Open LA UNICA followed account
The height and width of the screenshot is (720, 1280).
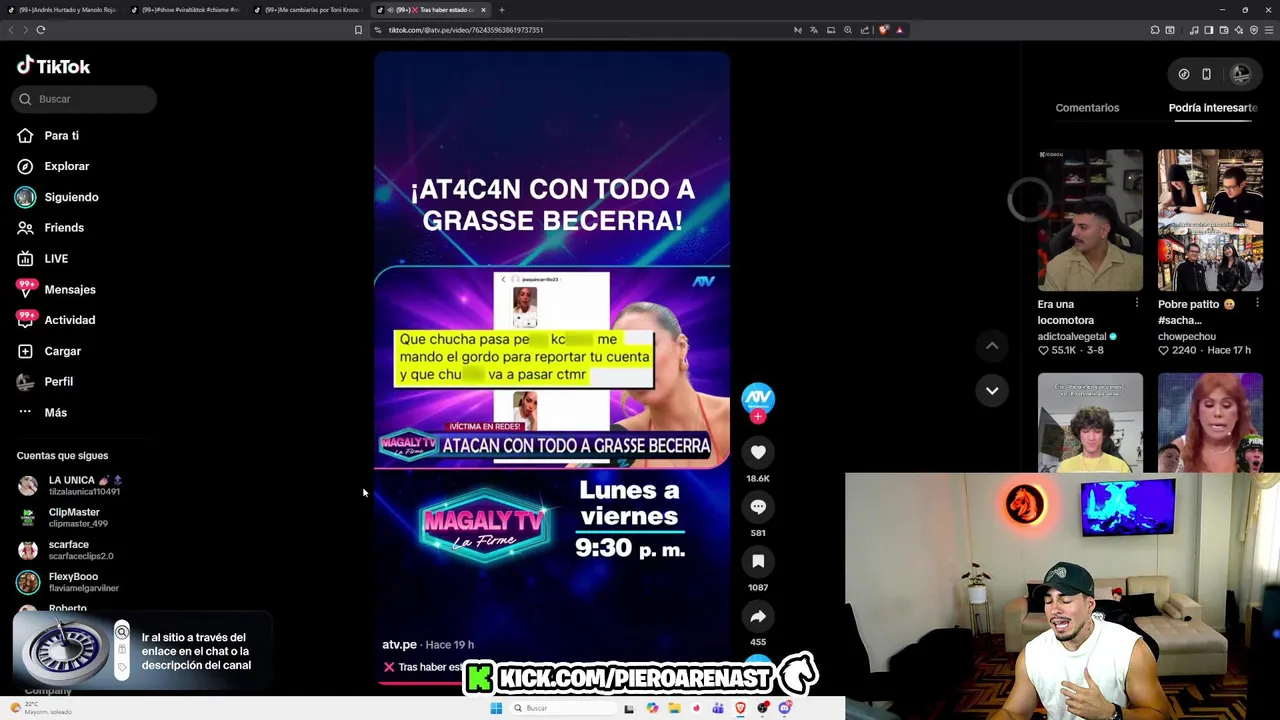[x=70, y=485]
